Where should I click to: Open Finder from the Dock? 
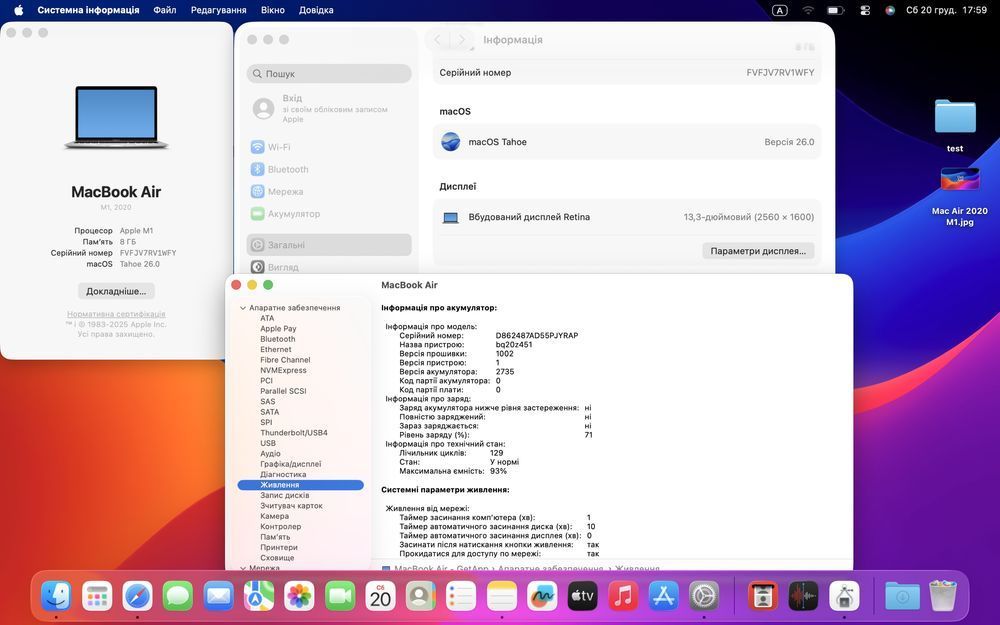pyautogui.click(x=56, y=597)
